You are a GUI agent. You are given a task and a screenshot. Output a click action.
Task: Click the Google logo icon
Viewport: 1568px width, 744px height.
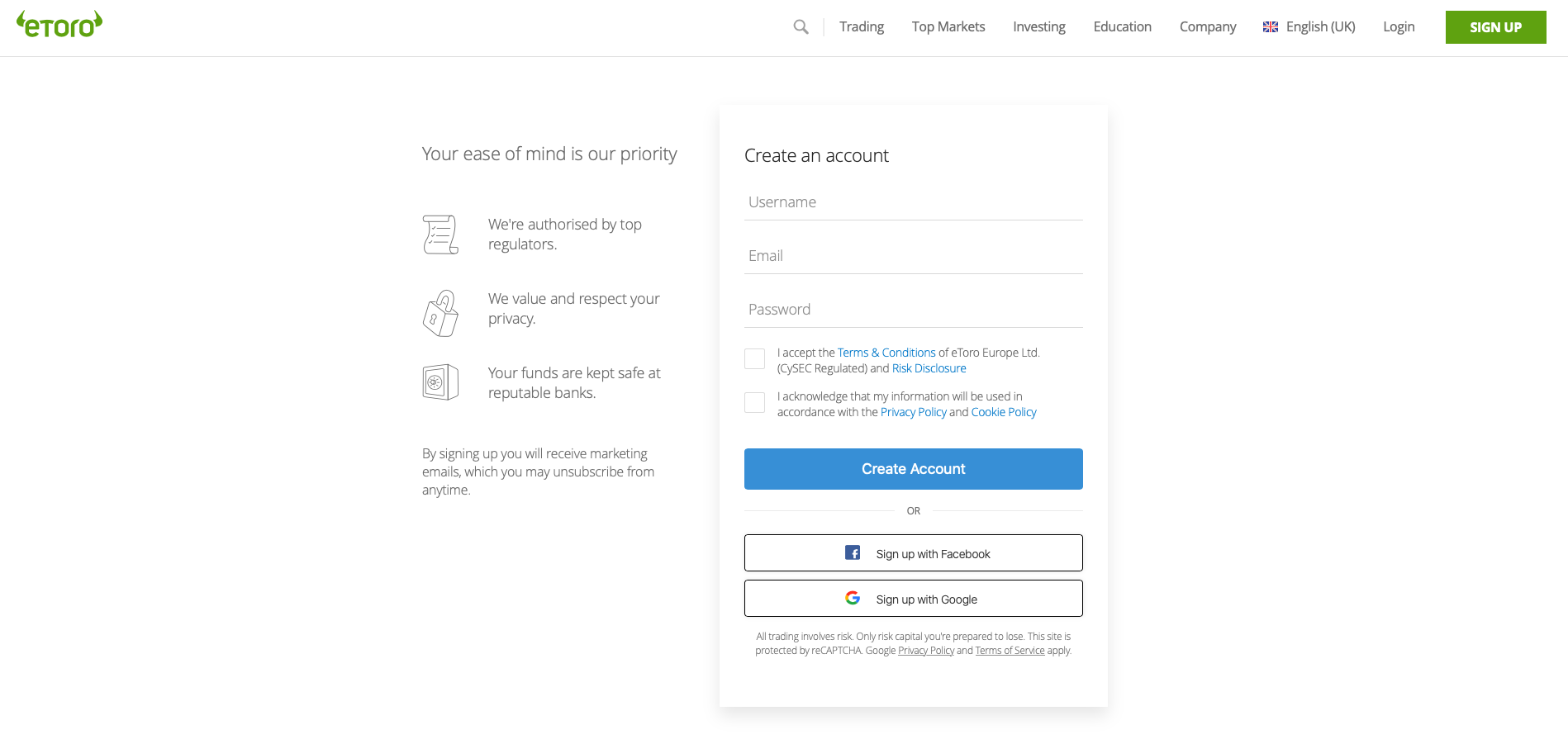click(853, 598)
